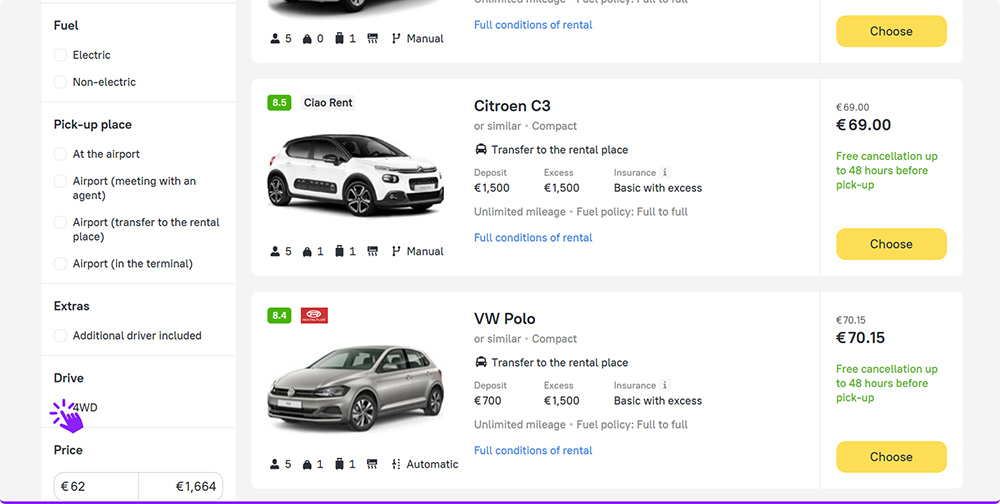Toggle the 4WD drive filter
This screenshot has height=504, width=1000.
[61, 407]
